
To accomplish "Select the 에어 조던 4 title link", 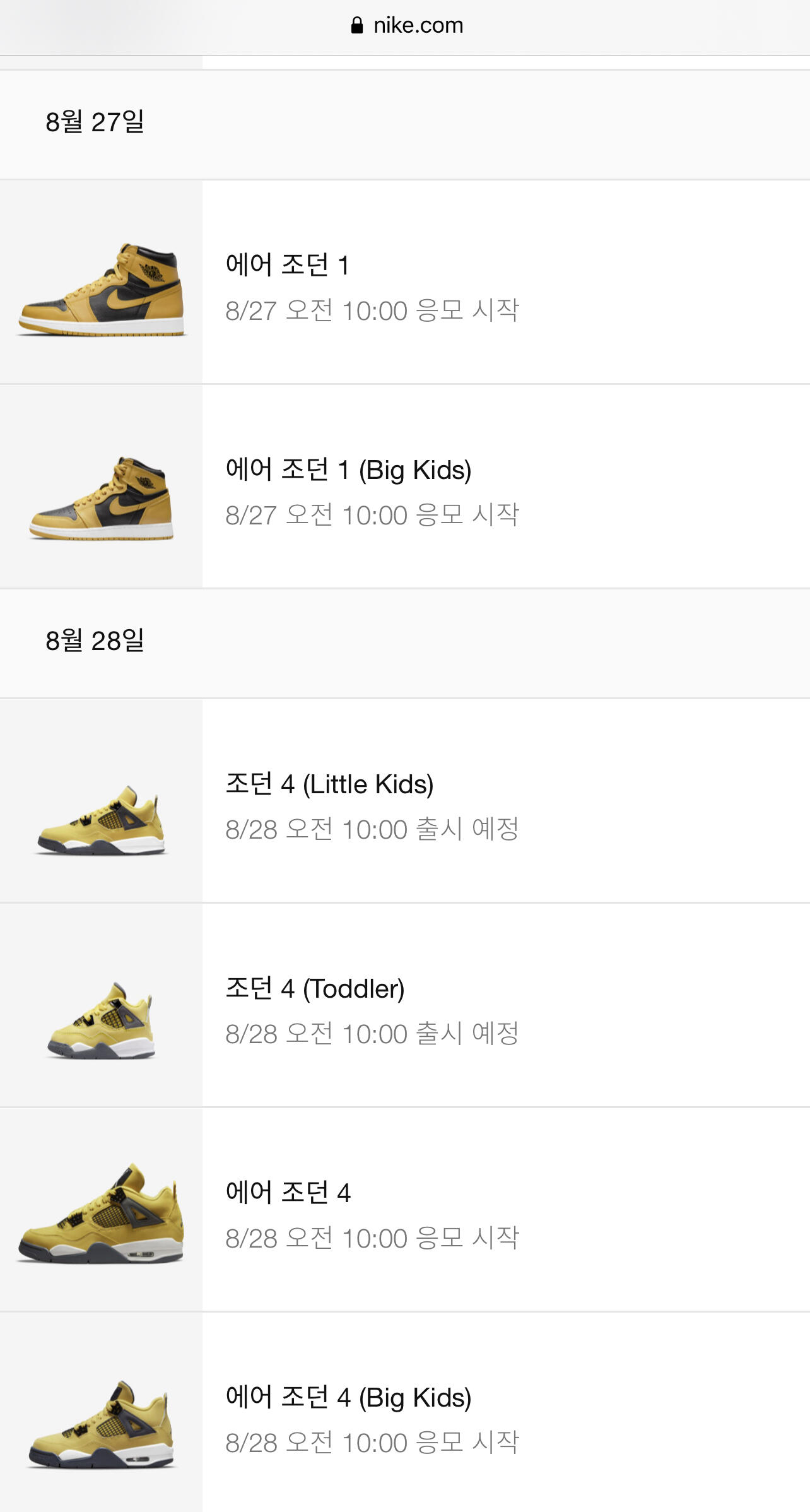I will (288, 1193).
